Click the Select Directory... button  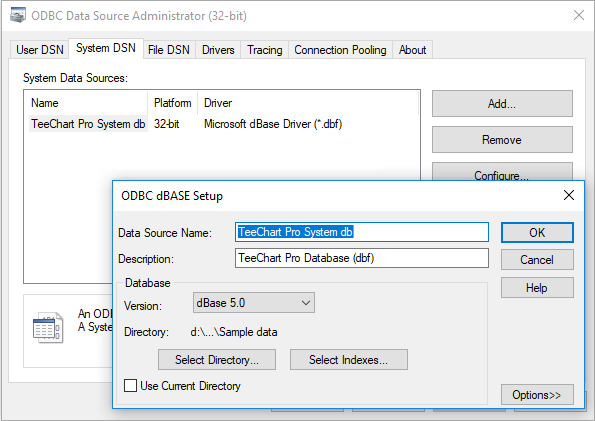(x=217, y=360)
